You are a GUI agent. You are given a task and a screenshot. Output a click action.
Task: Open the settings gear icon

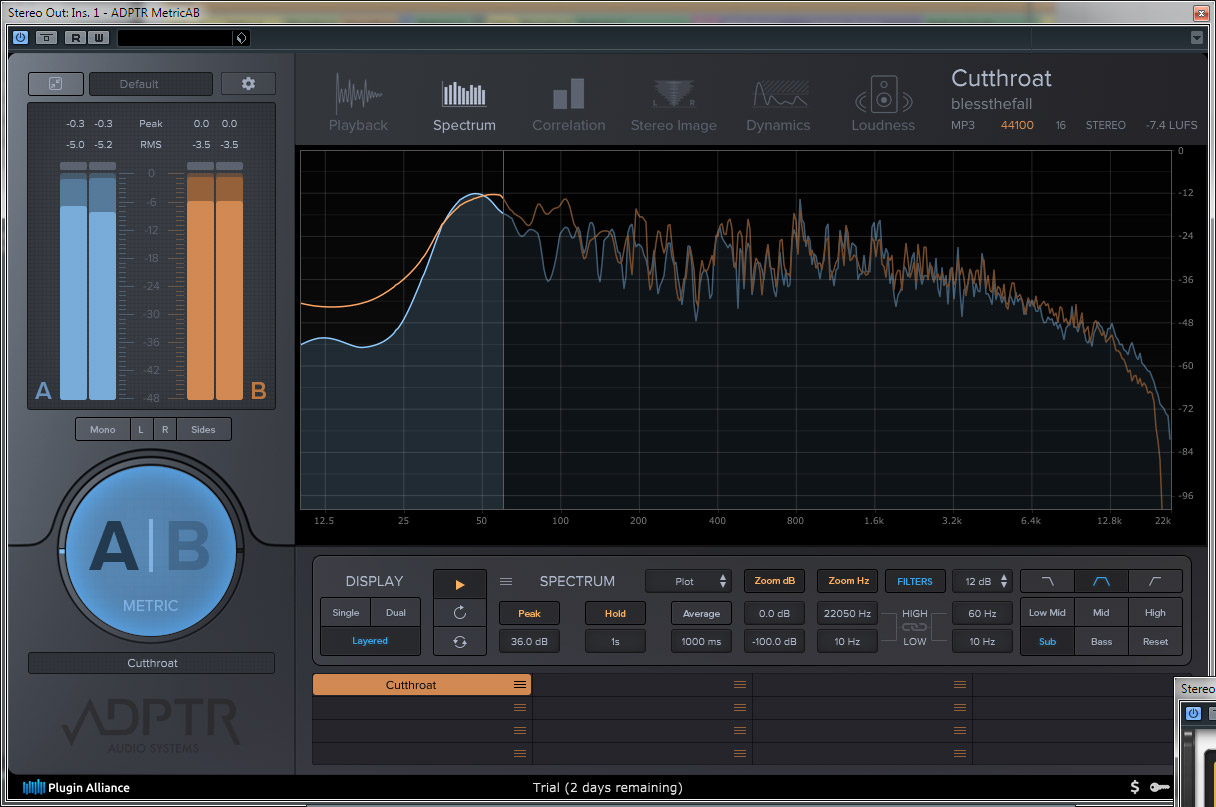pyautogui.click(x=248, y=84)
